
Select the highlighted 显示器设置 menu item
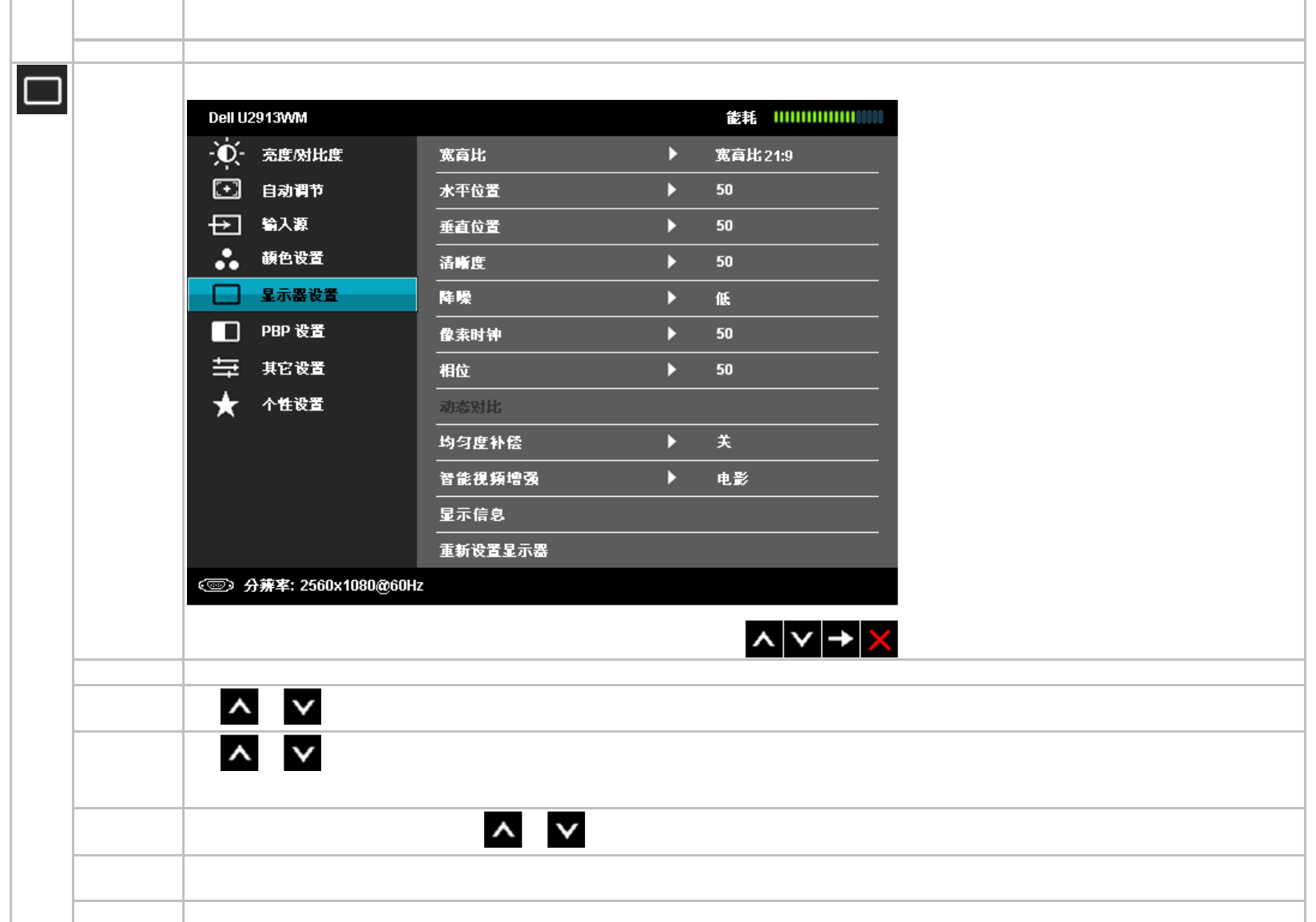pyautogui.click(x=302, y=295)
